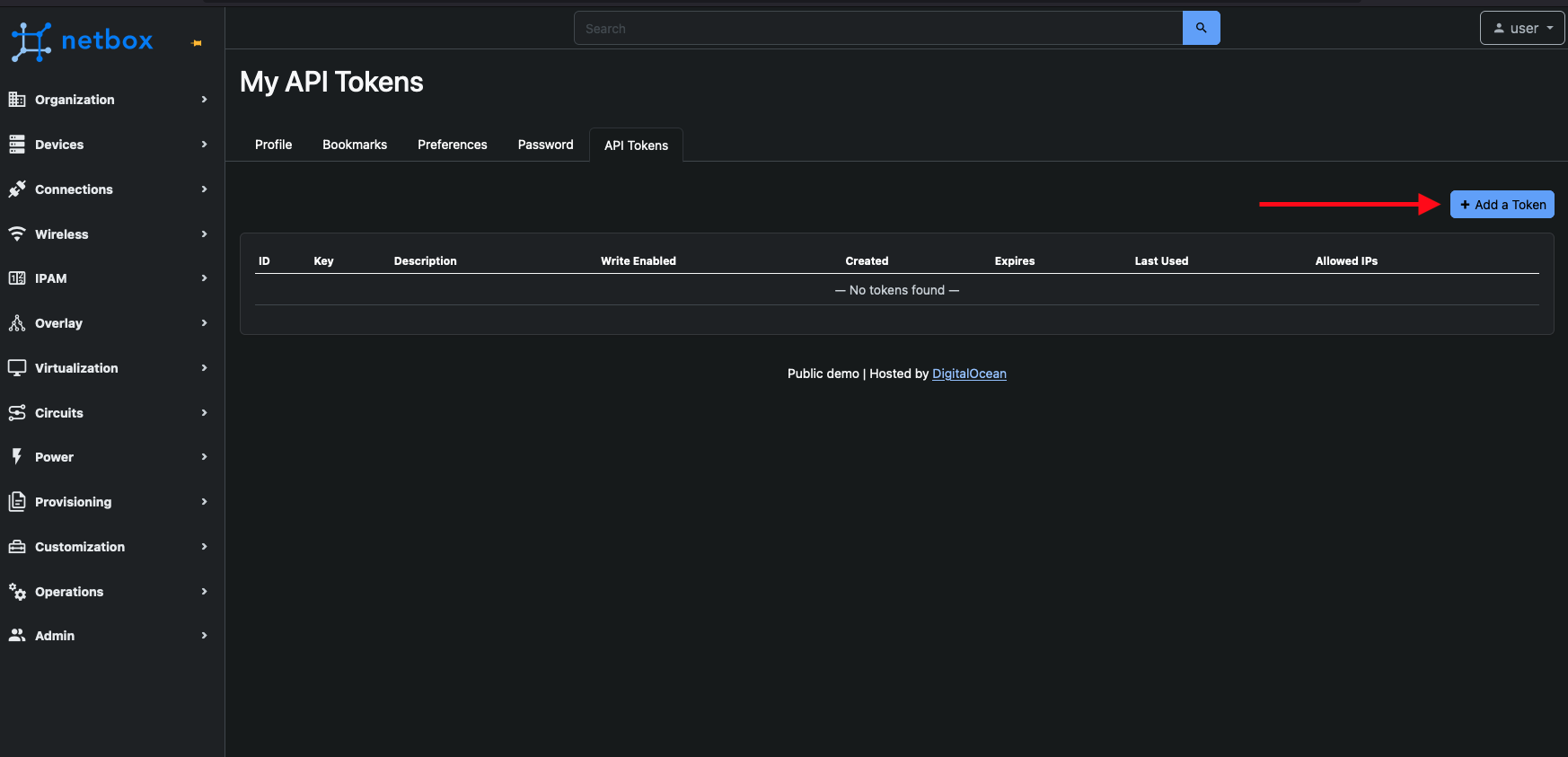Click the Description column header
The width and height of the screenshot is (1568, 757).
pyautogui.click(x=425, y=261)
